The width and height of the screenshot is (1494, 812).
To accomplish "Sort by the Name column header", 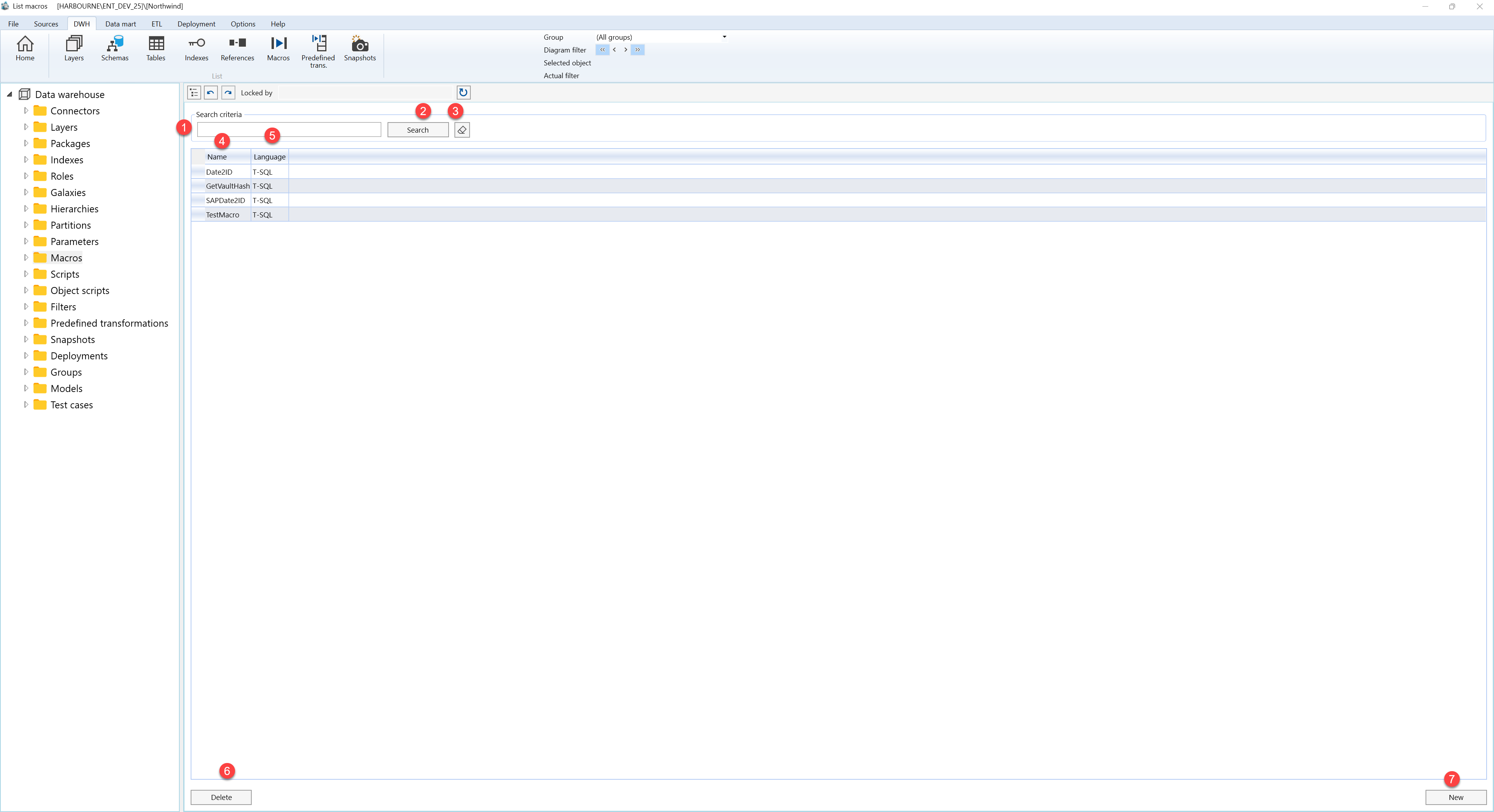I will [x=228, y=156].
